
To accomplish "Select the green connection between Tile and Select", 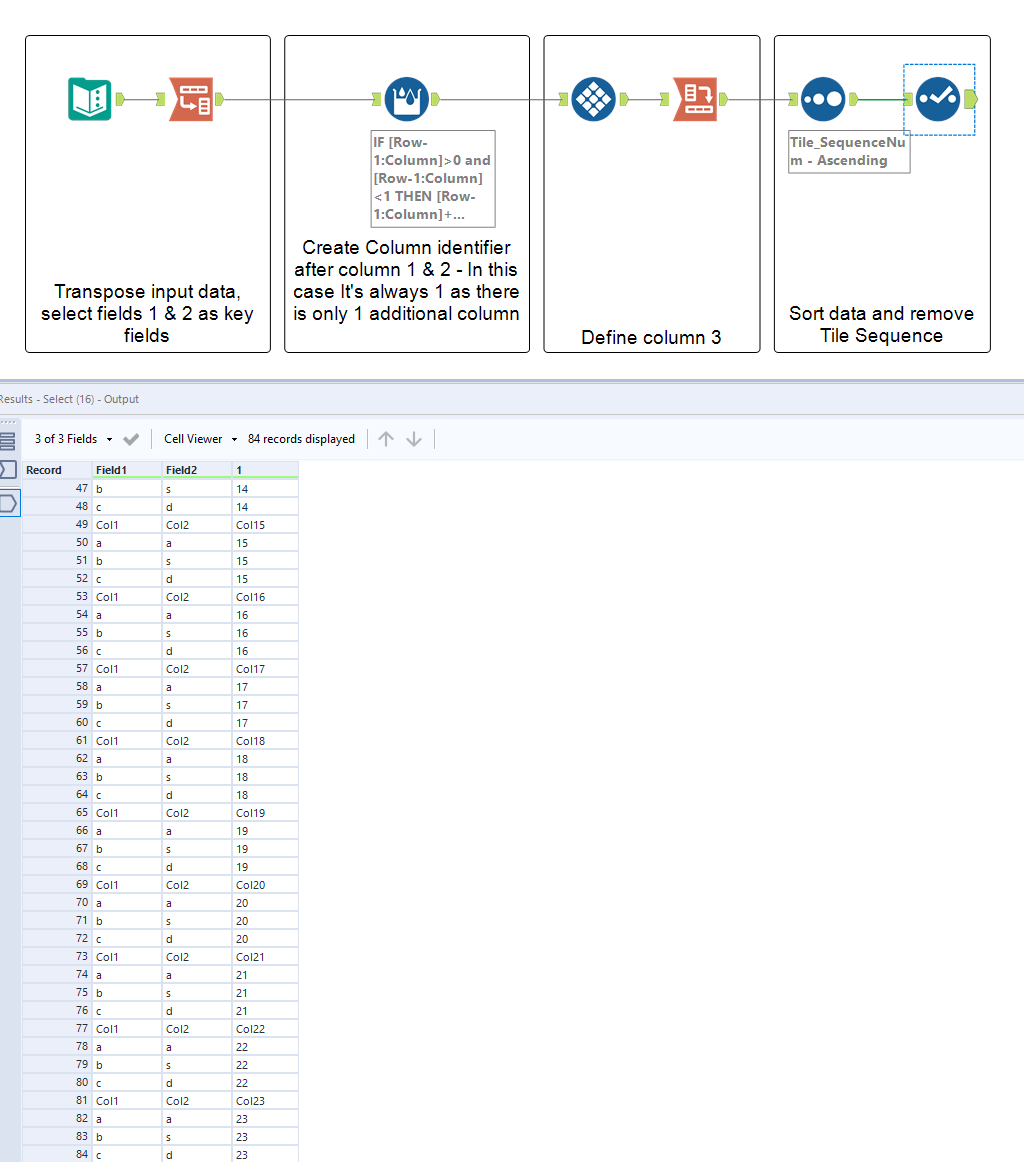I will click(x=880, y=98).
